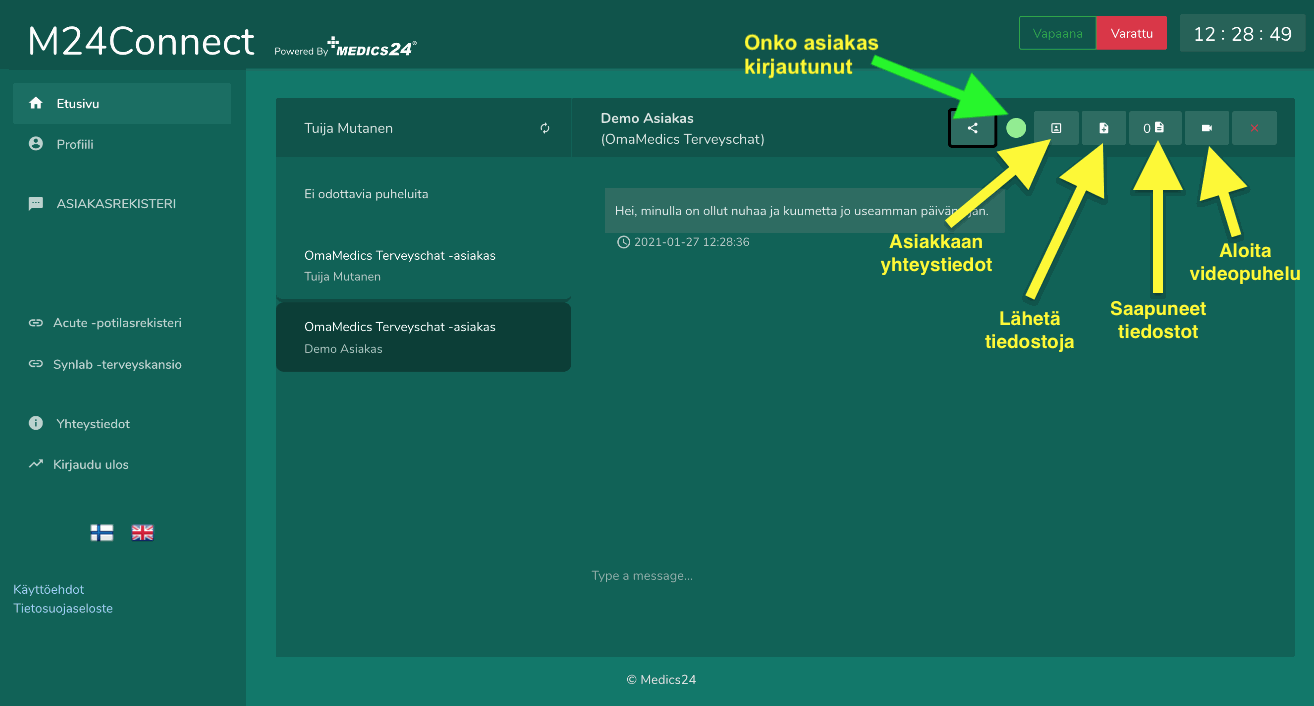
Task: Close the chat with red X
Action: 1254,128
